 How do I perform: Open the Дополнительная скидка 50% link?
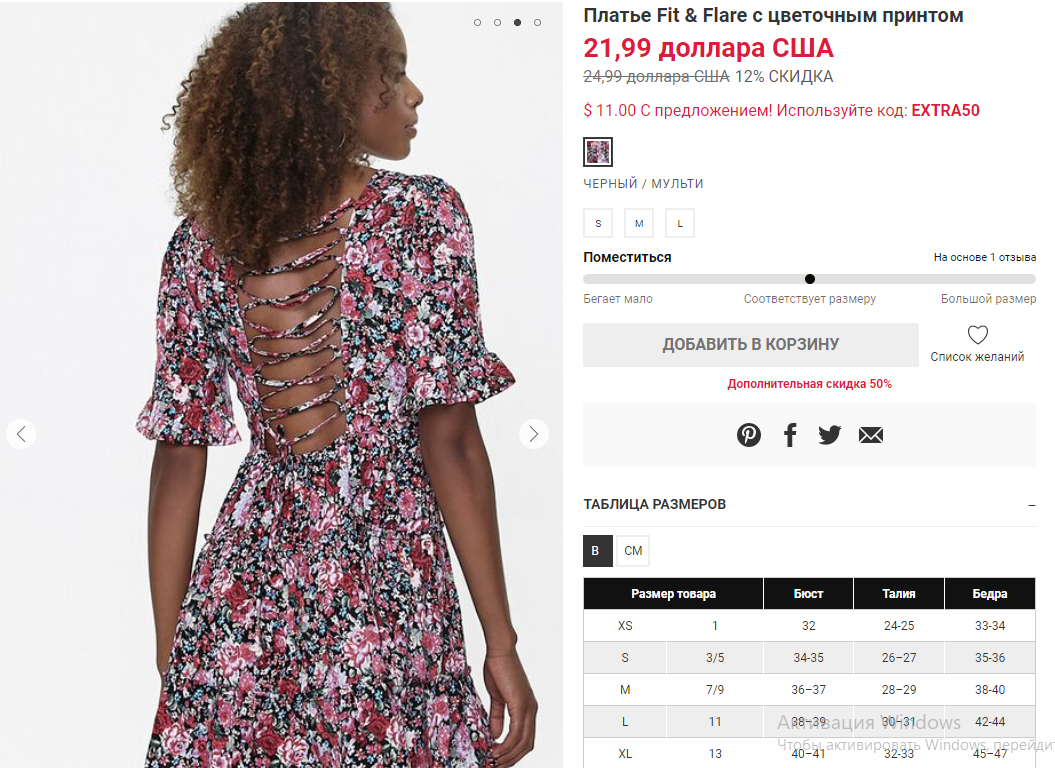[x=809, y=384]
